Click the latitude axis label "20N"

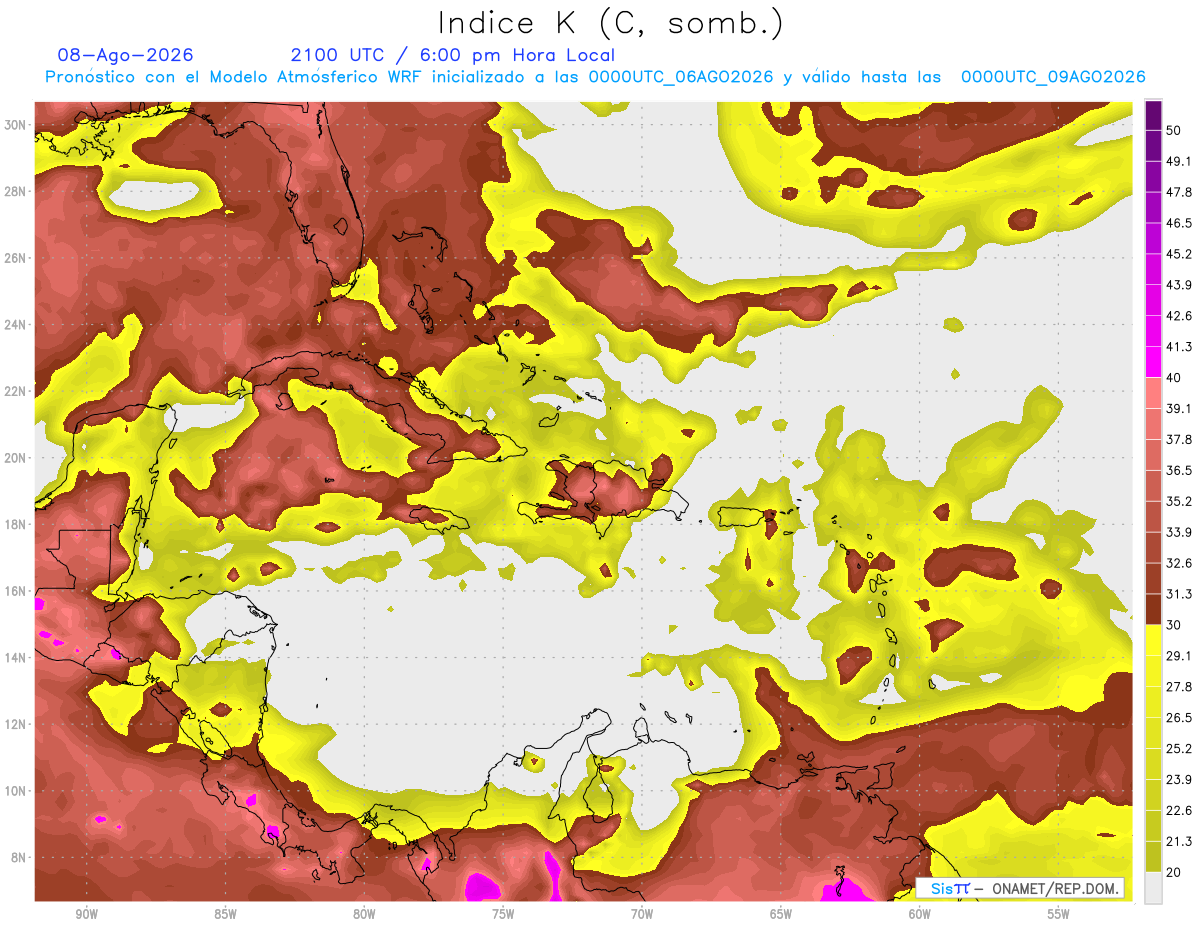(x=16, y=458)
